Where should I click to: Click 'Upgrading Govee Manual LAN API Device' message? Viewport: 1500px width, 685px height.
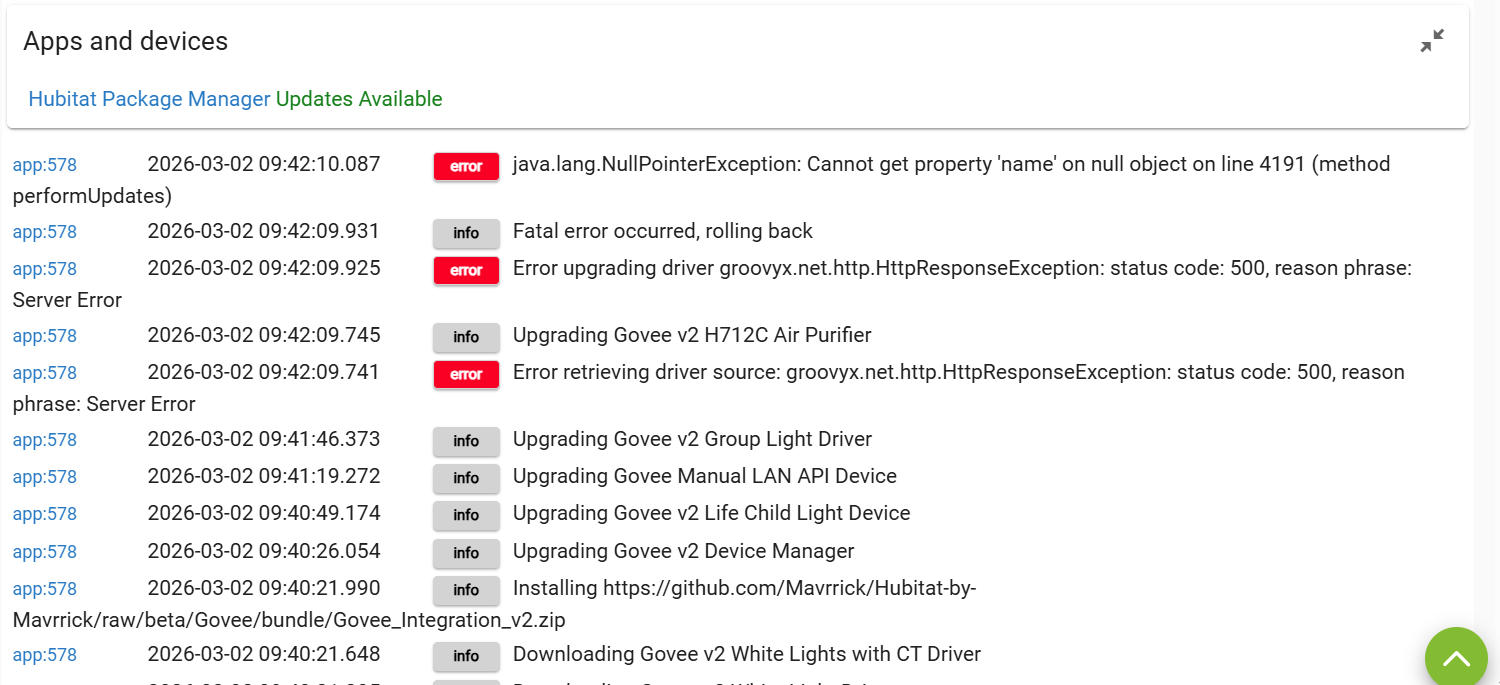click(705, 476)
